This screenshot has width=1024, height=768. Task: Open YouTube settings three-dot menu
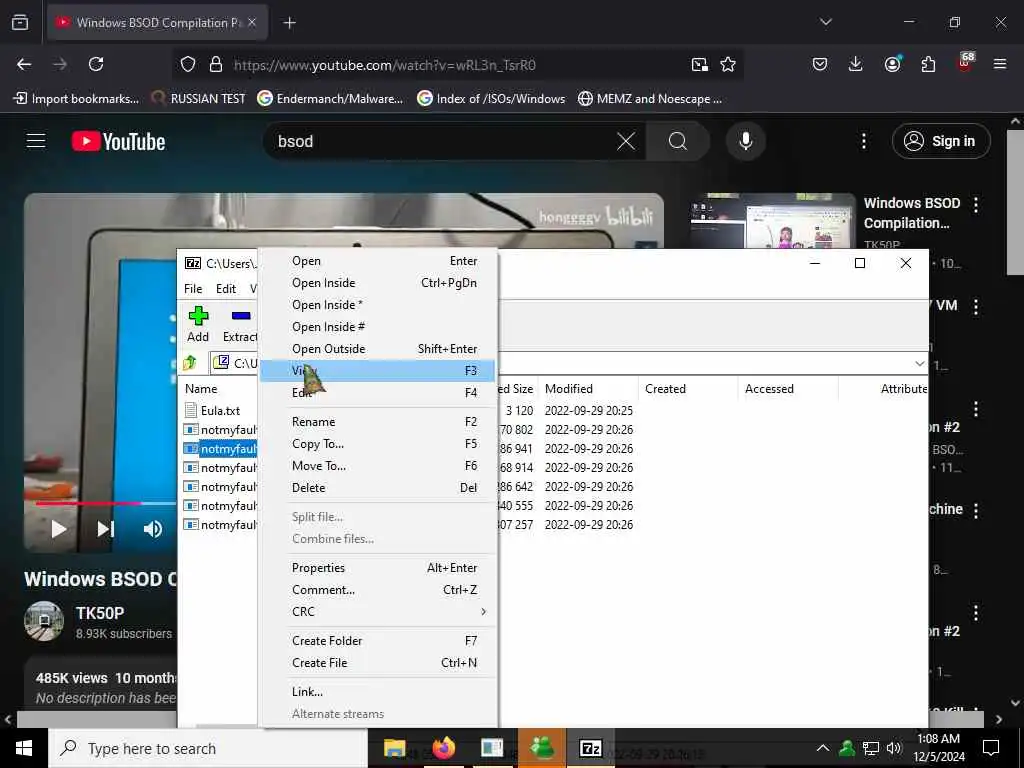pyautogui.click(x=863, y=141)
